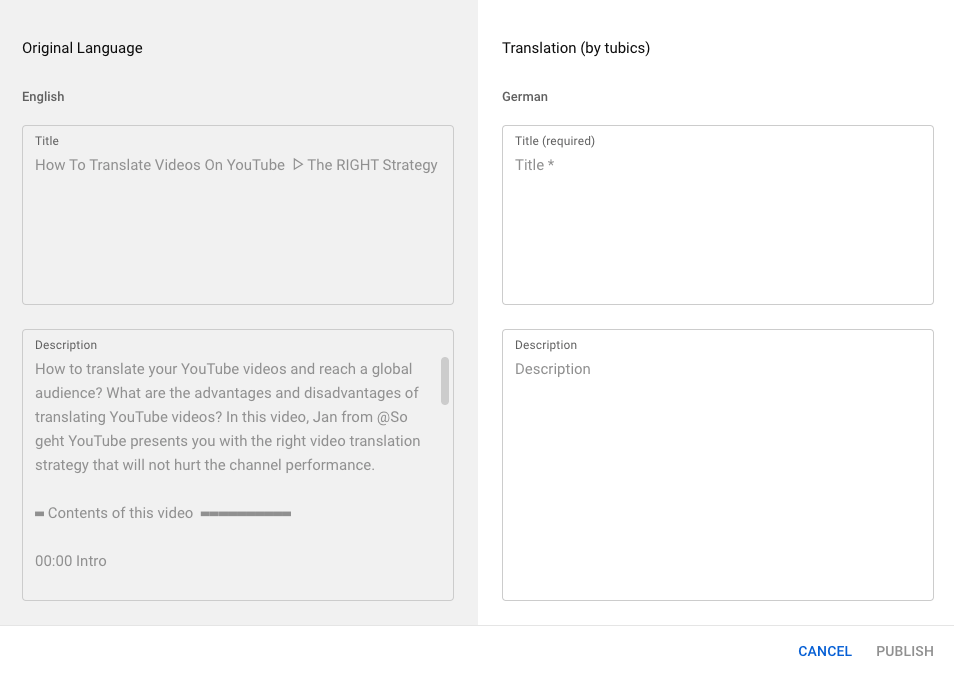Click "The RIGHT Strategy" text in the original title
Viewport: 954px width, 674px height.
[x=372, y=165]
